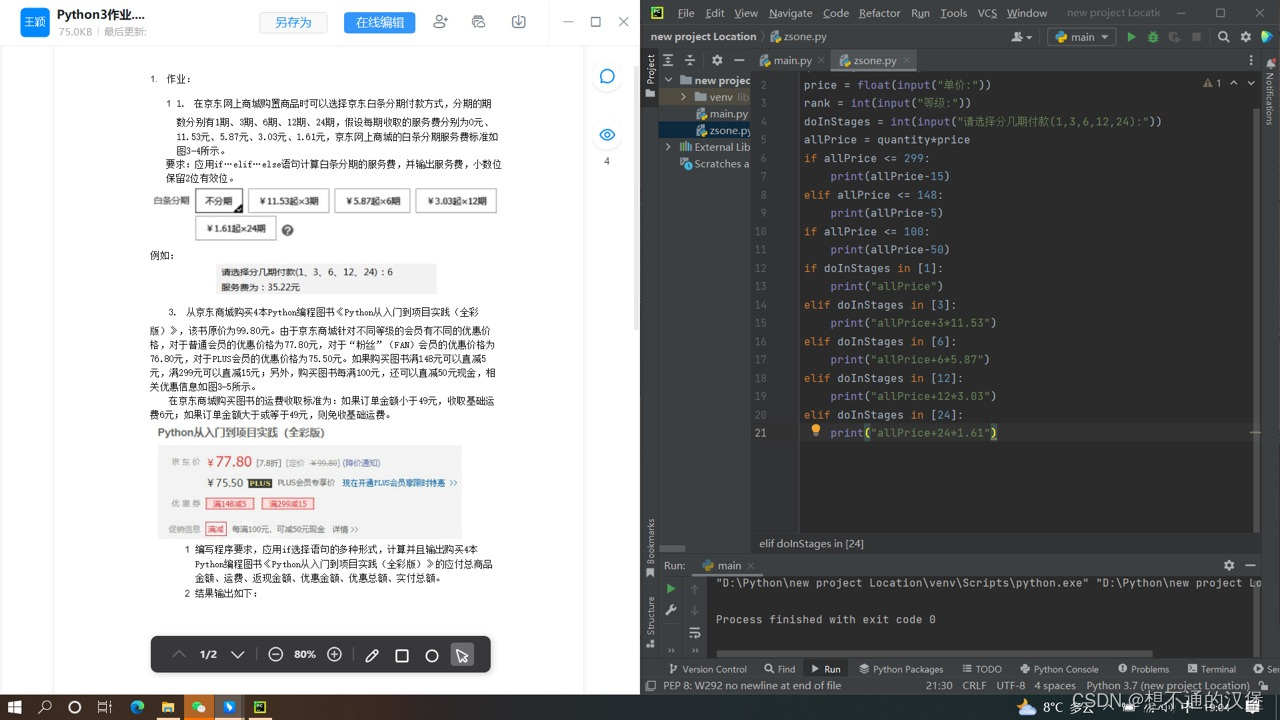
Task: Open the Edit menu in PyCharm
Action: pyautogui.click(x=715, y=13)
